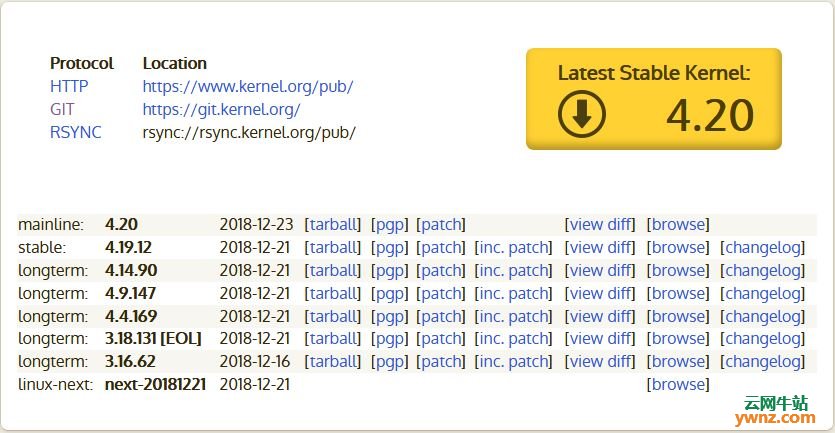Viewport: 835px width, 433px height.
Task: Open patch for longterm 4.4.169
Action: (x=441, y=316)
